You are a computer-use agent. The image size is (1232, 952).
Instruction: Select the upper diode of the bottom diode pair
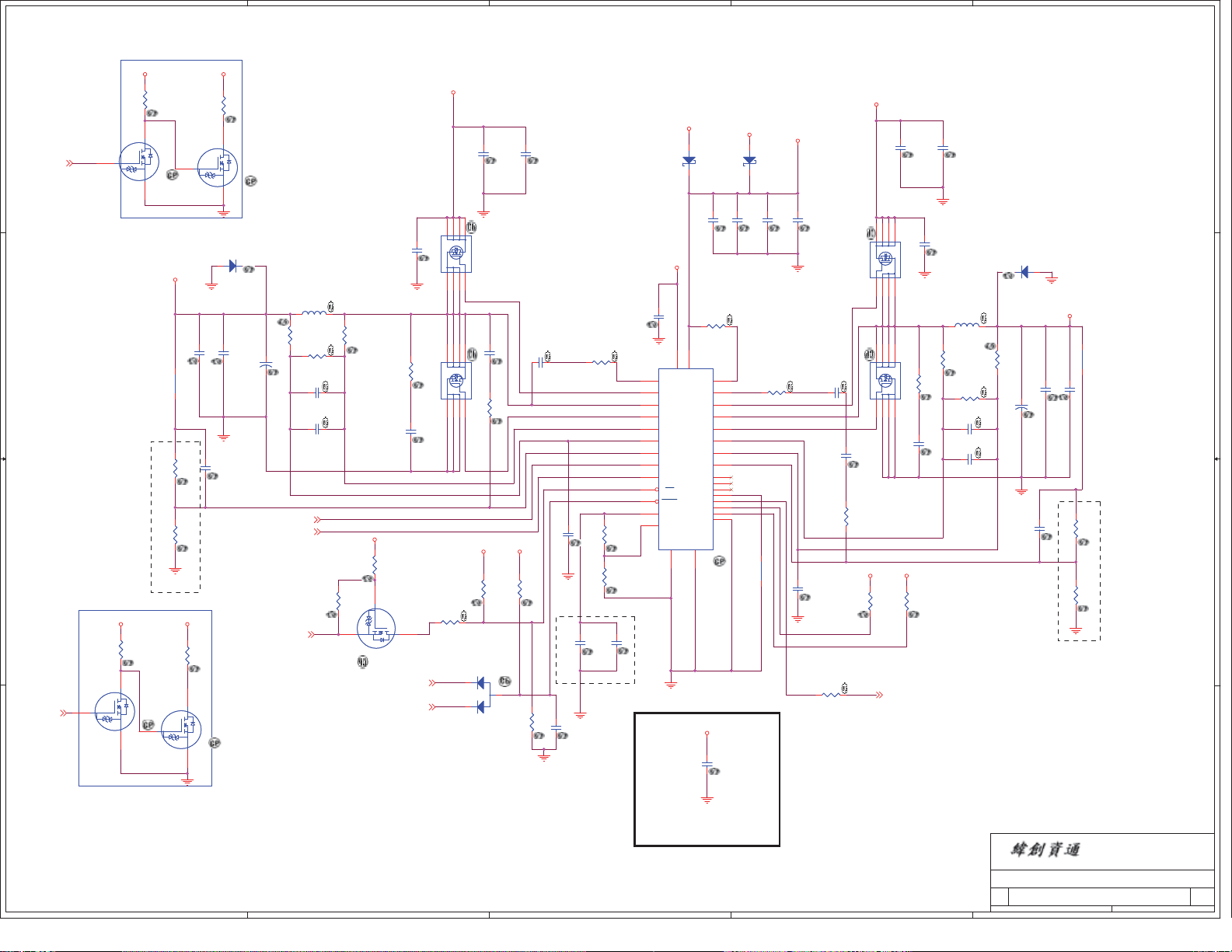coord(480,683)
